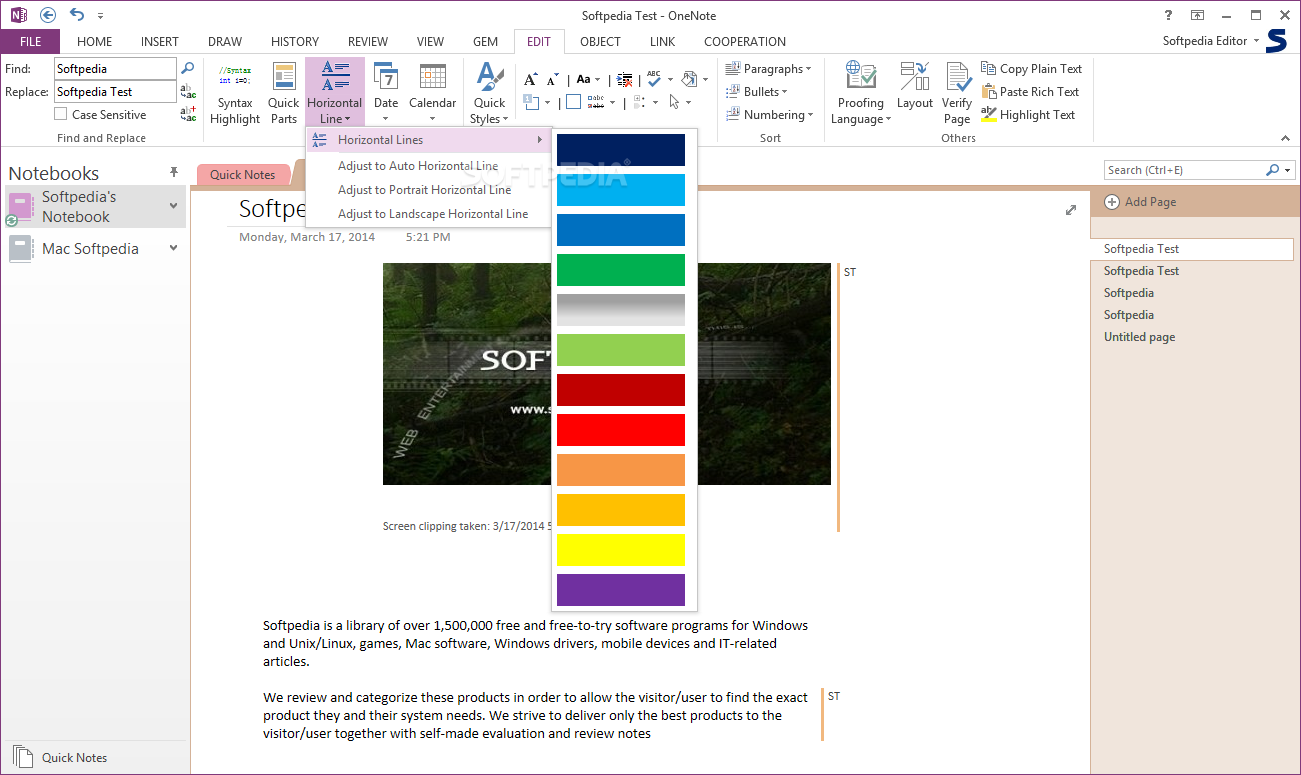
Task: Click Add Page
Action: (1140, 202)
